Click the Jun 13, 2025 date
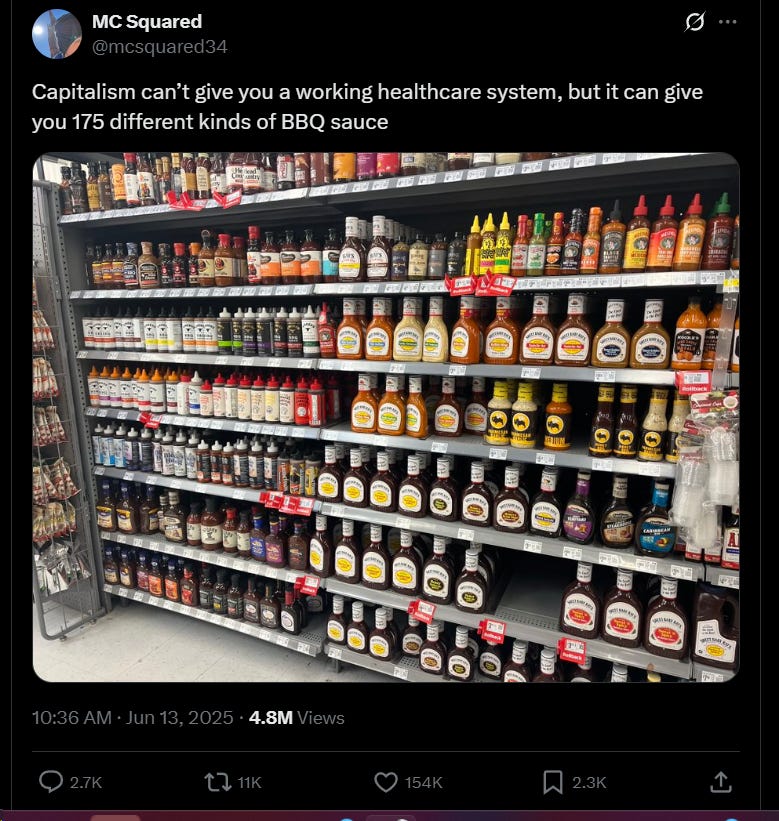779x821 pixels. tap(180, 717)
